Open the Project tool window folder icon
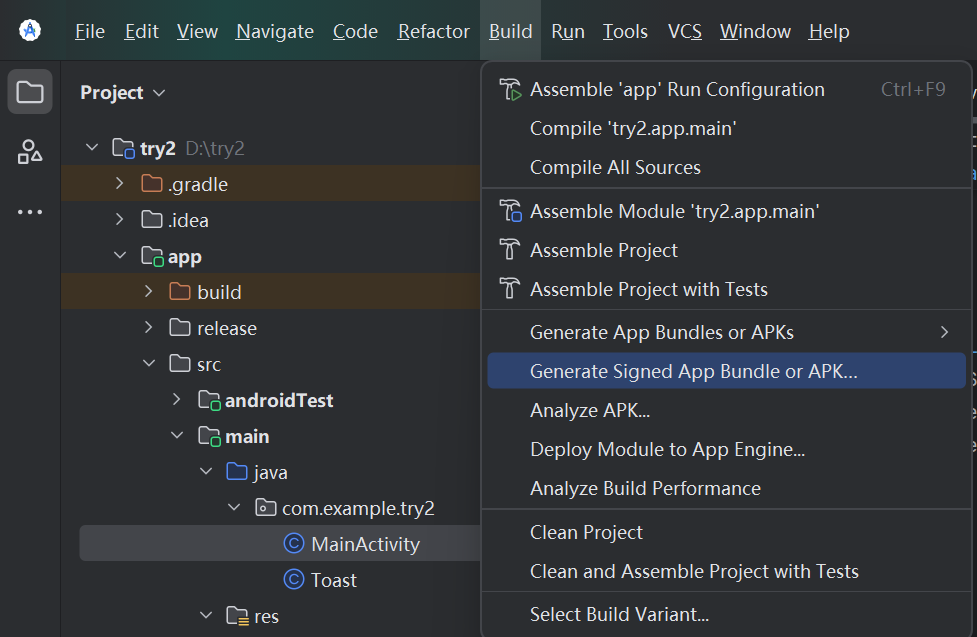Image resolution: width=977 pixels, height=637 pixels. point(30,93)
